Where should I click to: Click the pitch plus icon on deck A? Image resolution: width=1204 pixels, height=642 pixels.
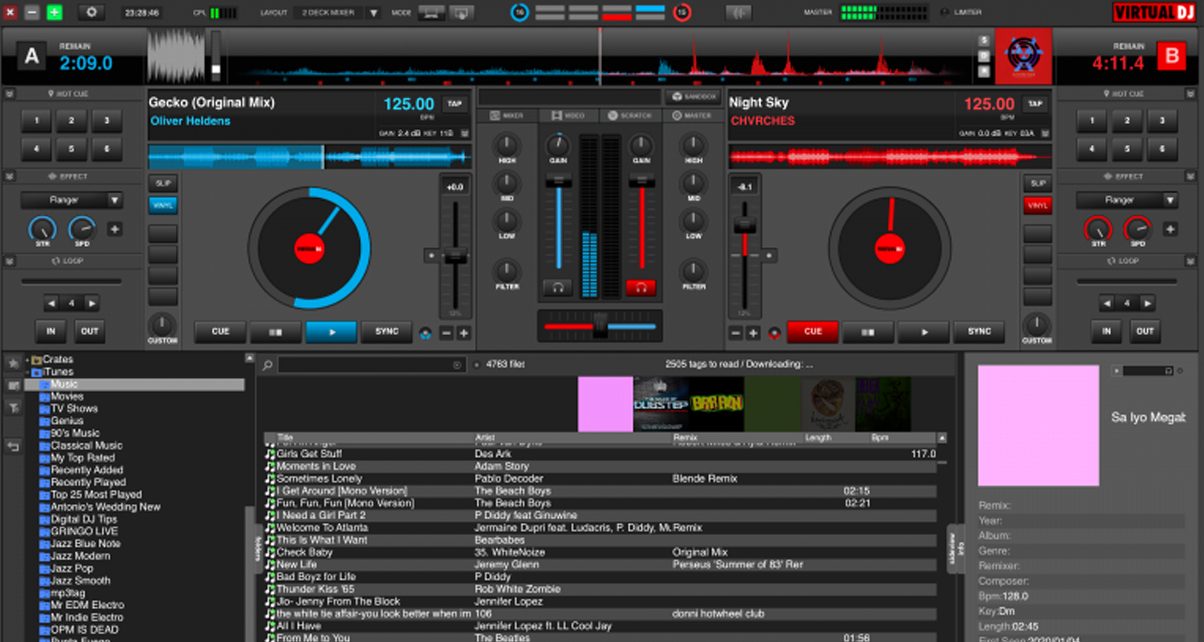[463, 333]
